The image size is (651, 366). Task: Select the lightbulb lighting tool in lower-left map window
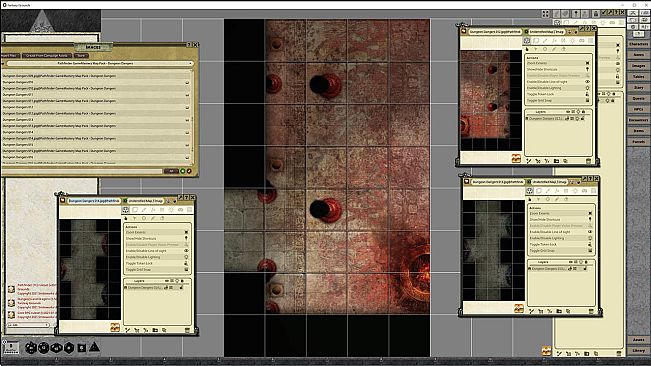(x=171, y=210)
